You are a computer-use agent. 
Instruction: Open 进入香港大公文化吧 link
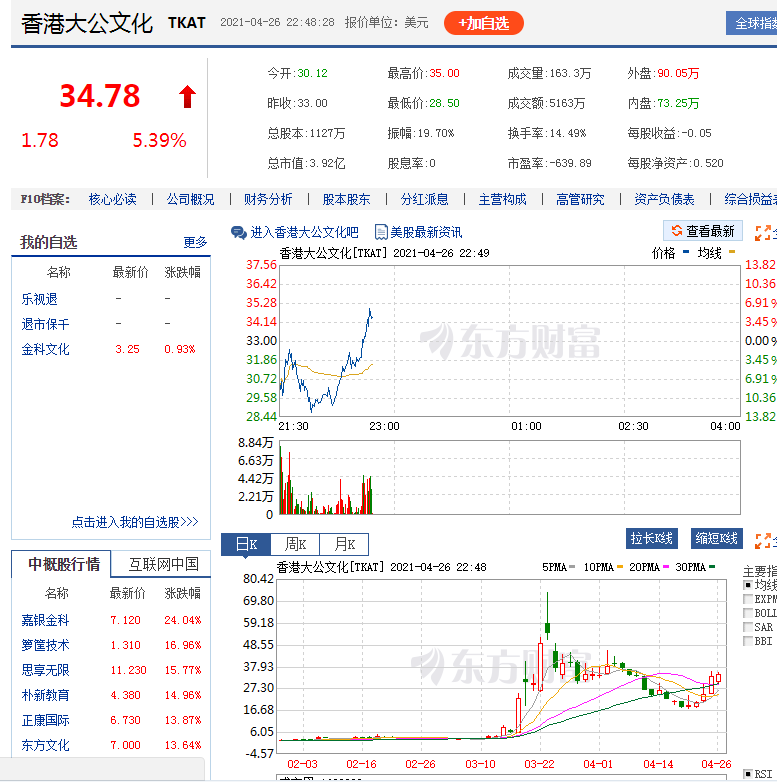tap(304, 232)
